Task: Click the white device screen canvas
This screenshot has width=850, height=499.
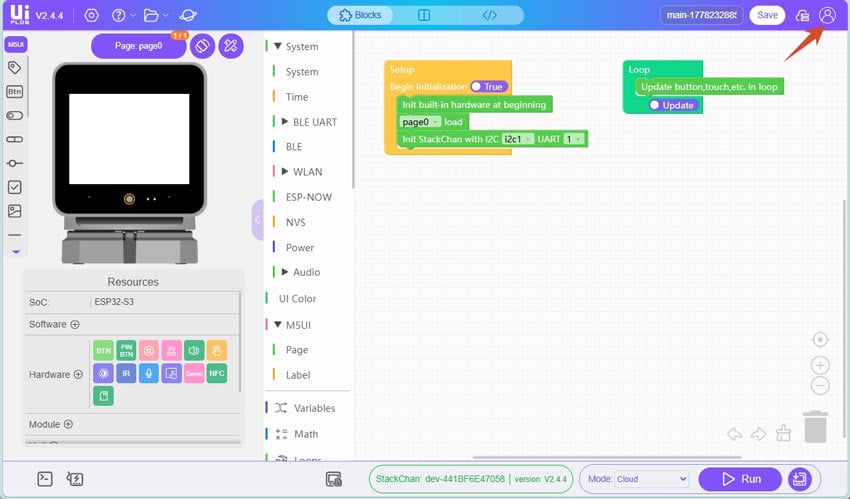Action: [129, 139]
